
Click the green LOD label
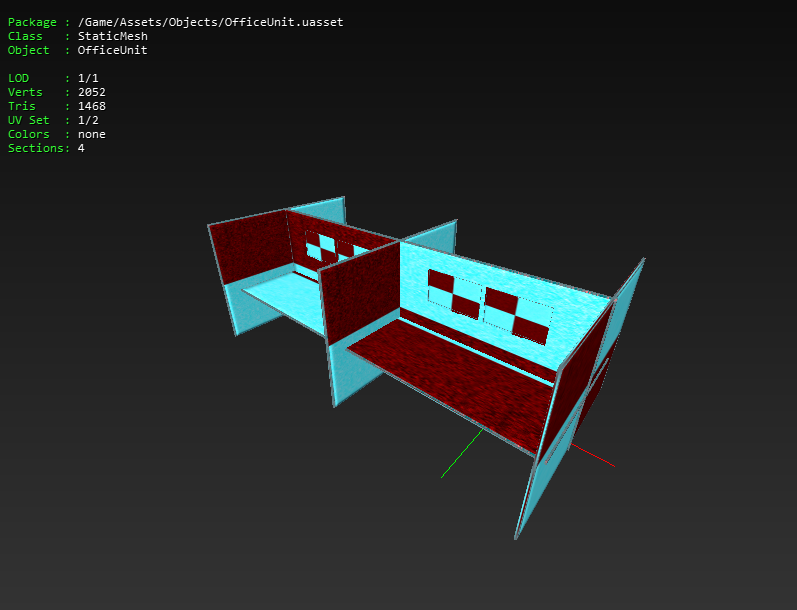tap(18, 78)
